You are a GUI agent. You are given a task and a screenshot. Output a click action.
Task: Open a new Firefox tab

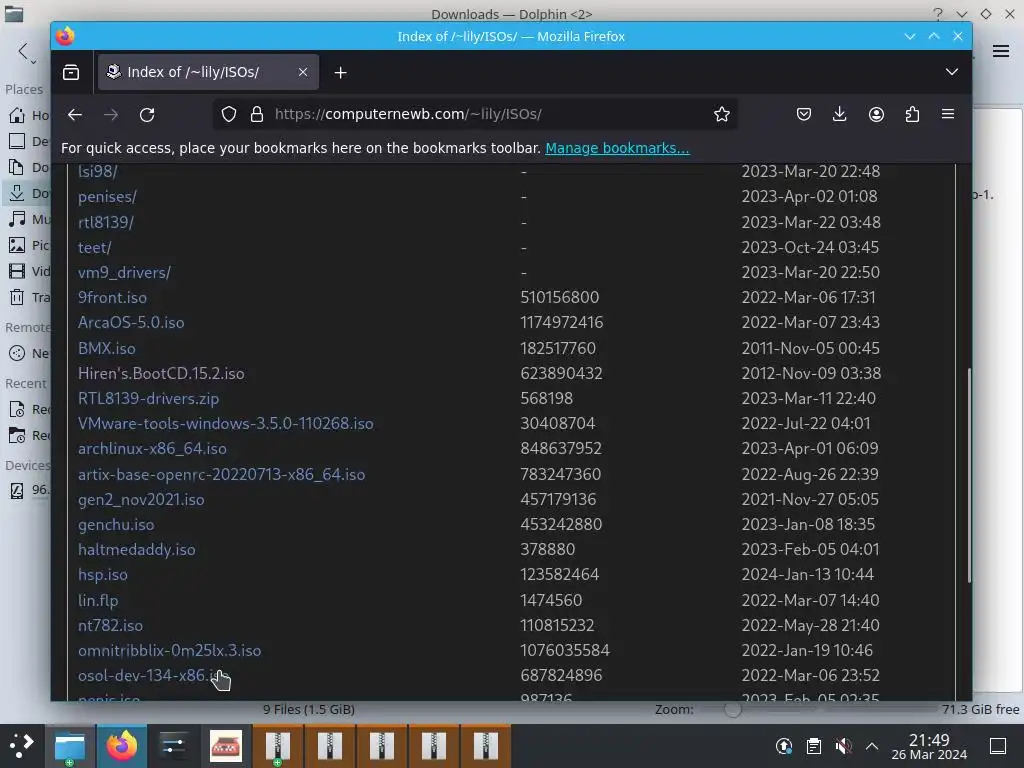pyautogui.click(x=340, y=72)
